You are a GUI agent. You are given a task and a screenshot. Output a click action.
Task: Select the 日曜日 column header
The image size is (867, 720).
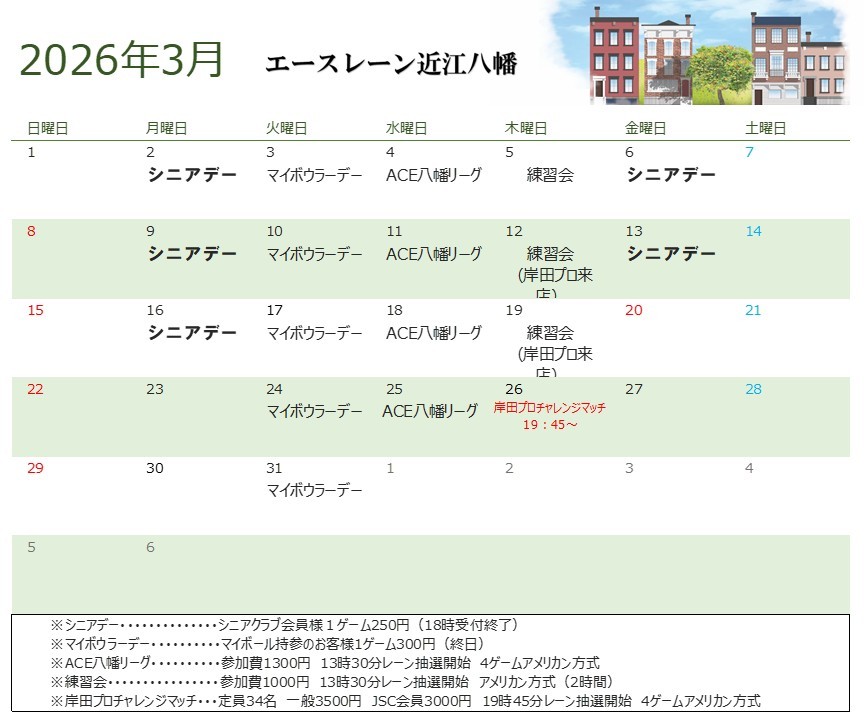tap(47, 128)
